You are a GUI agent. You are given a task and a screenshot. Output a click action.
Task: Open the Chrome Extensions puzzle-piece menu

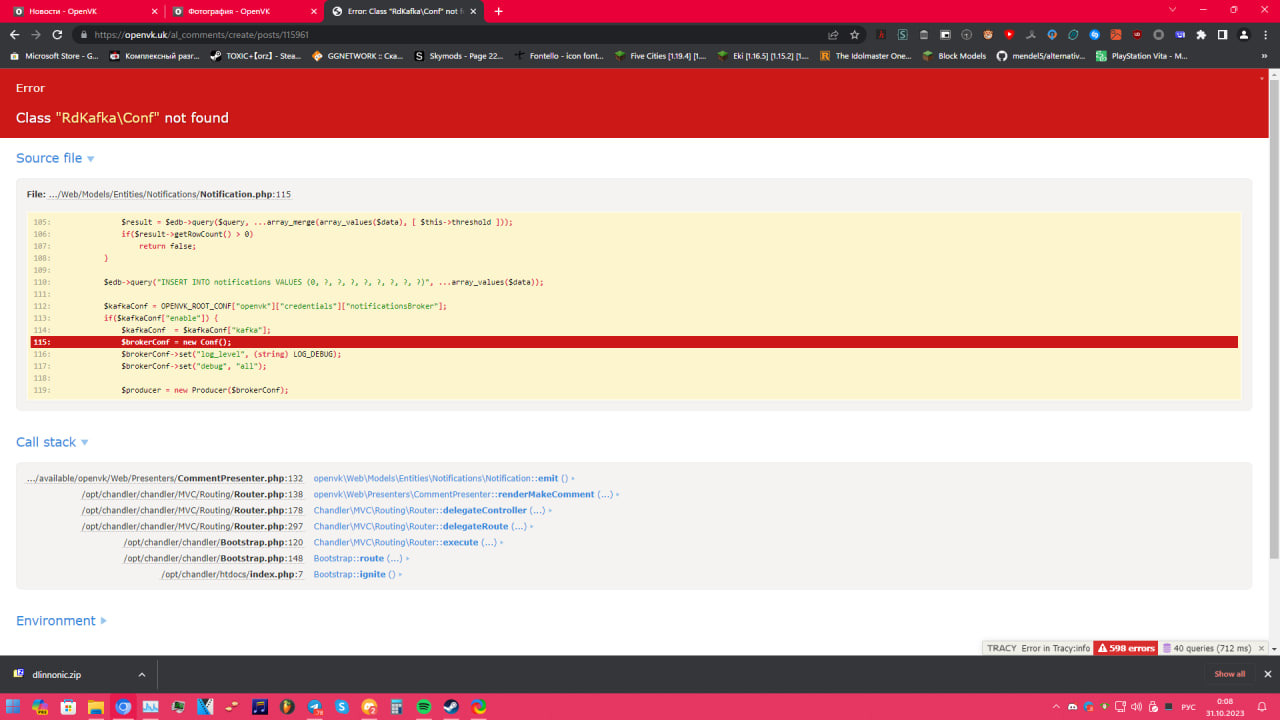coord(1201,34)
